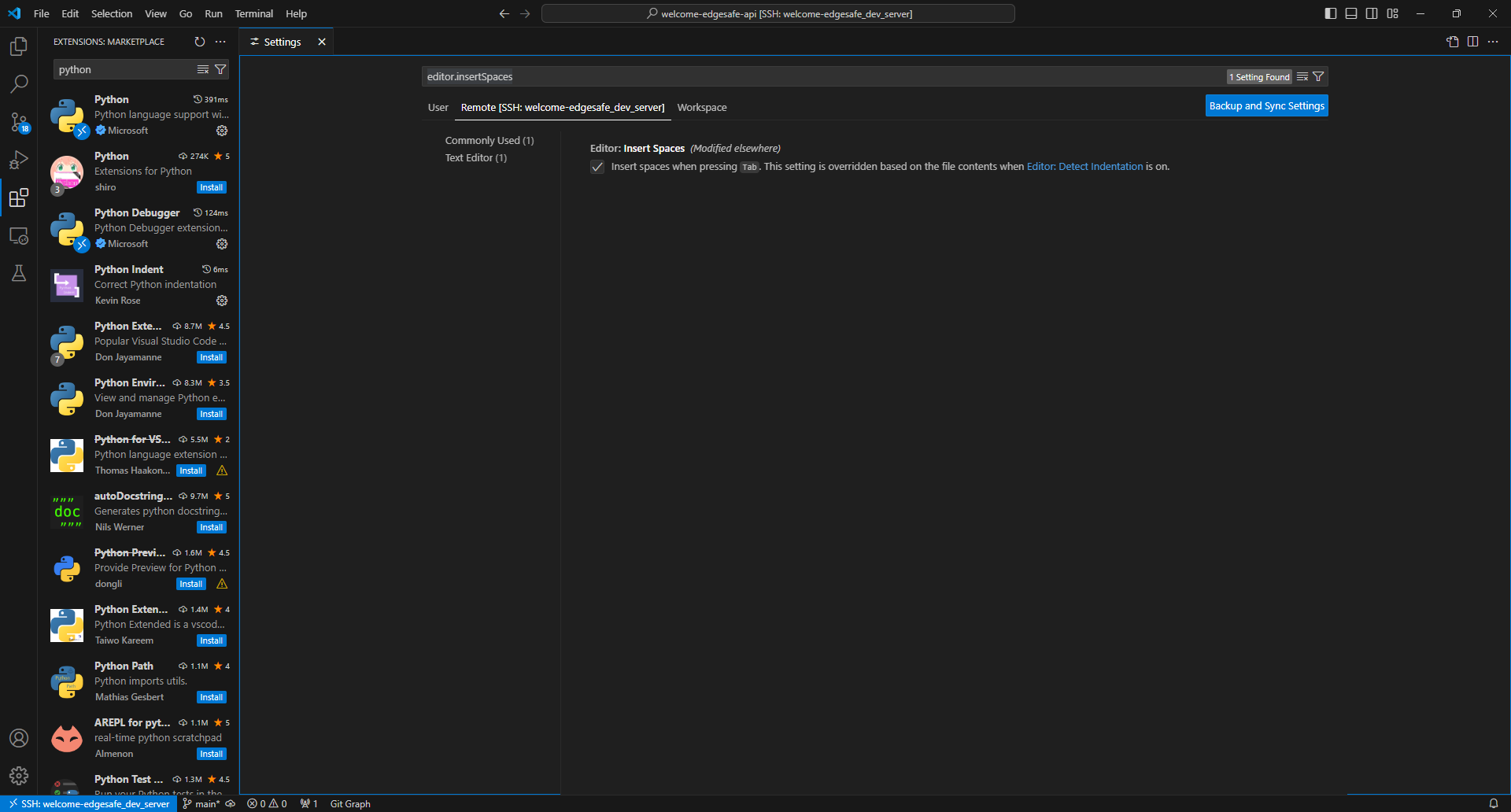This screenshot has width=1511, height=812.
Task: Toggle primary side bar layout icon
Action: click(x=1331, y=13)
